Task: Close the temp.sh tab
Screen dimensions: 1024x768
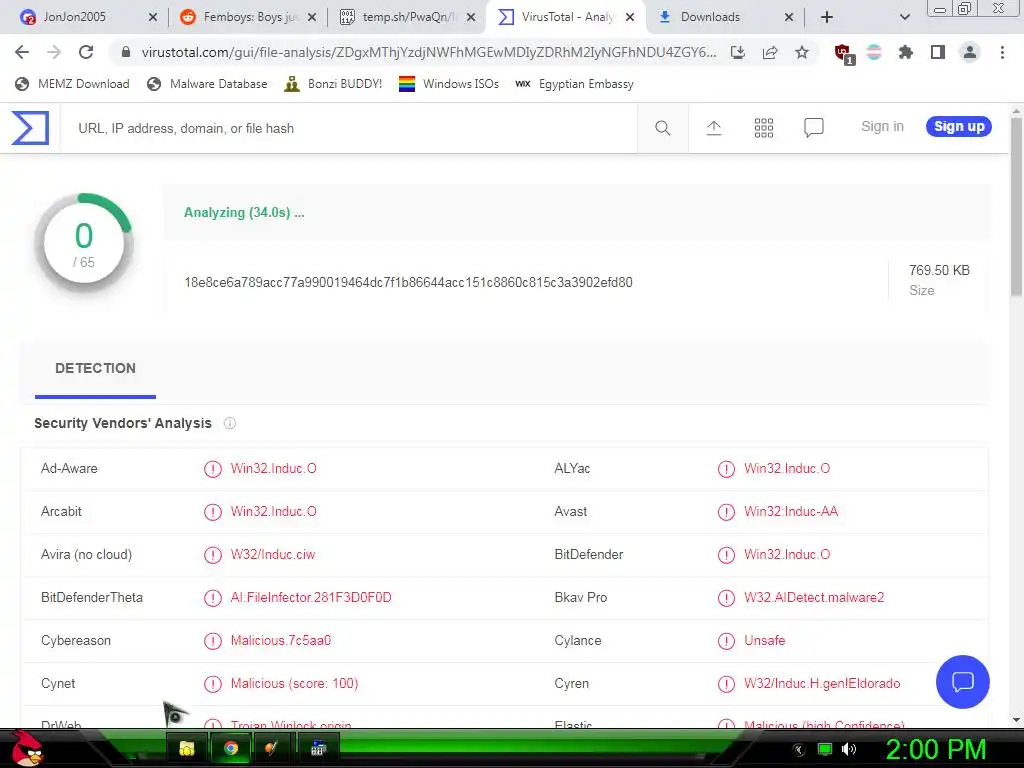Action: (x=470, y=17)
